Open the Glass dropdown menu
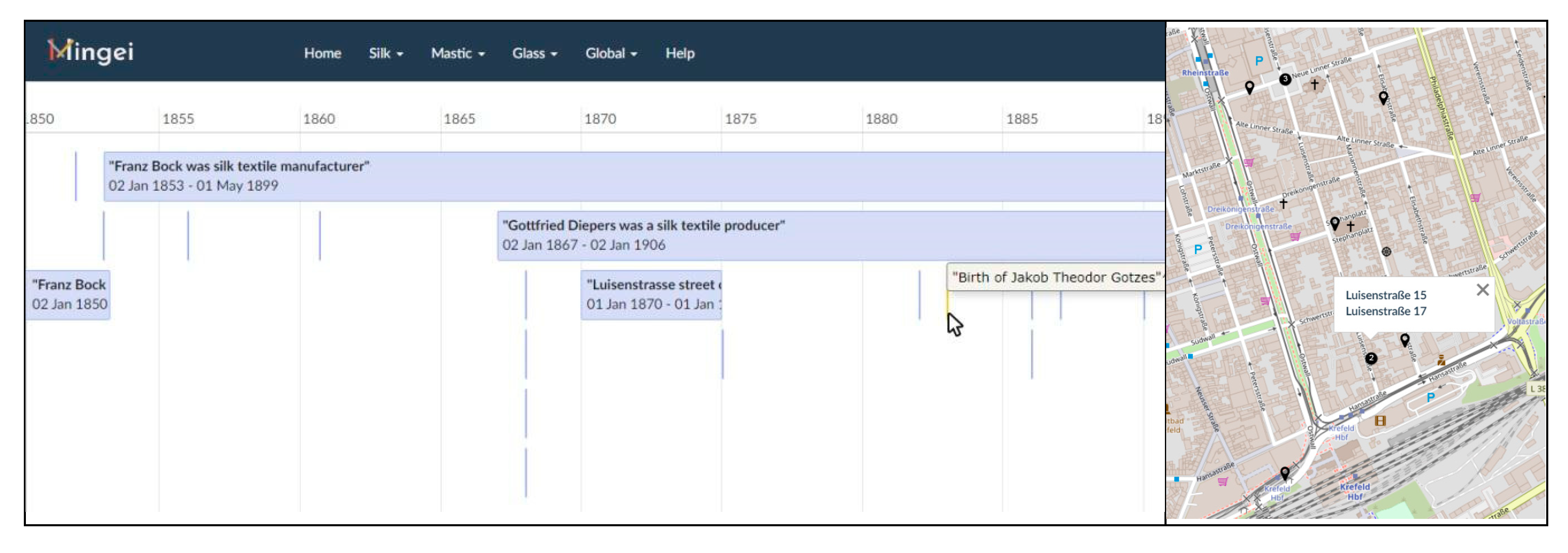Viewport: 1568px width, 553px height. pos(534,53)
